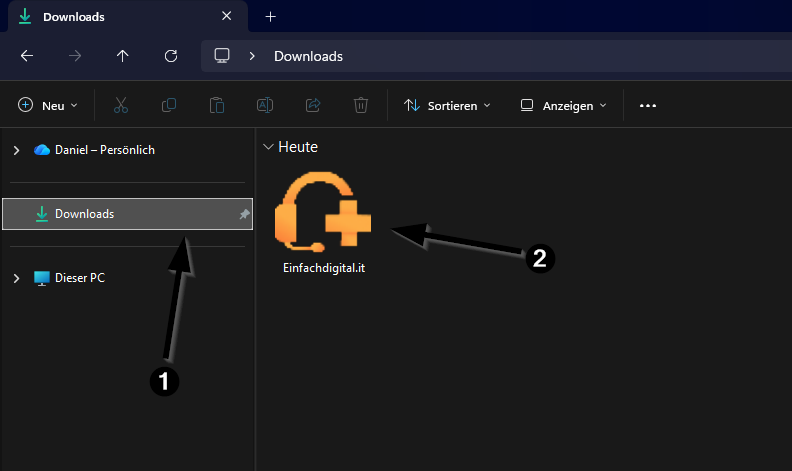Refresh the current folder view
792x471 pixels.
171,56
